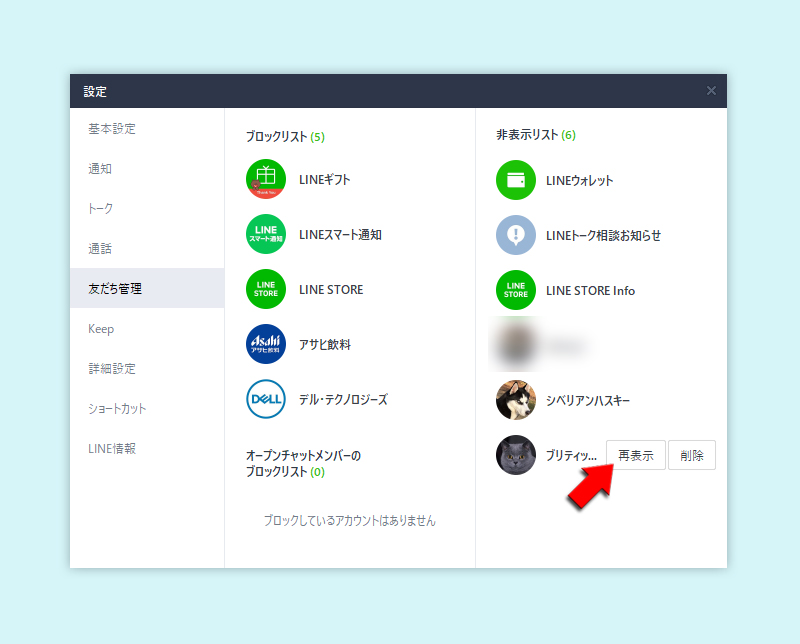Click the LINEウォレット wallet icon

[515, 182]
